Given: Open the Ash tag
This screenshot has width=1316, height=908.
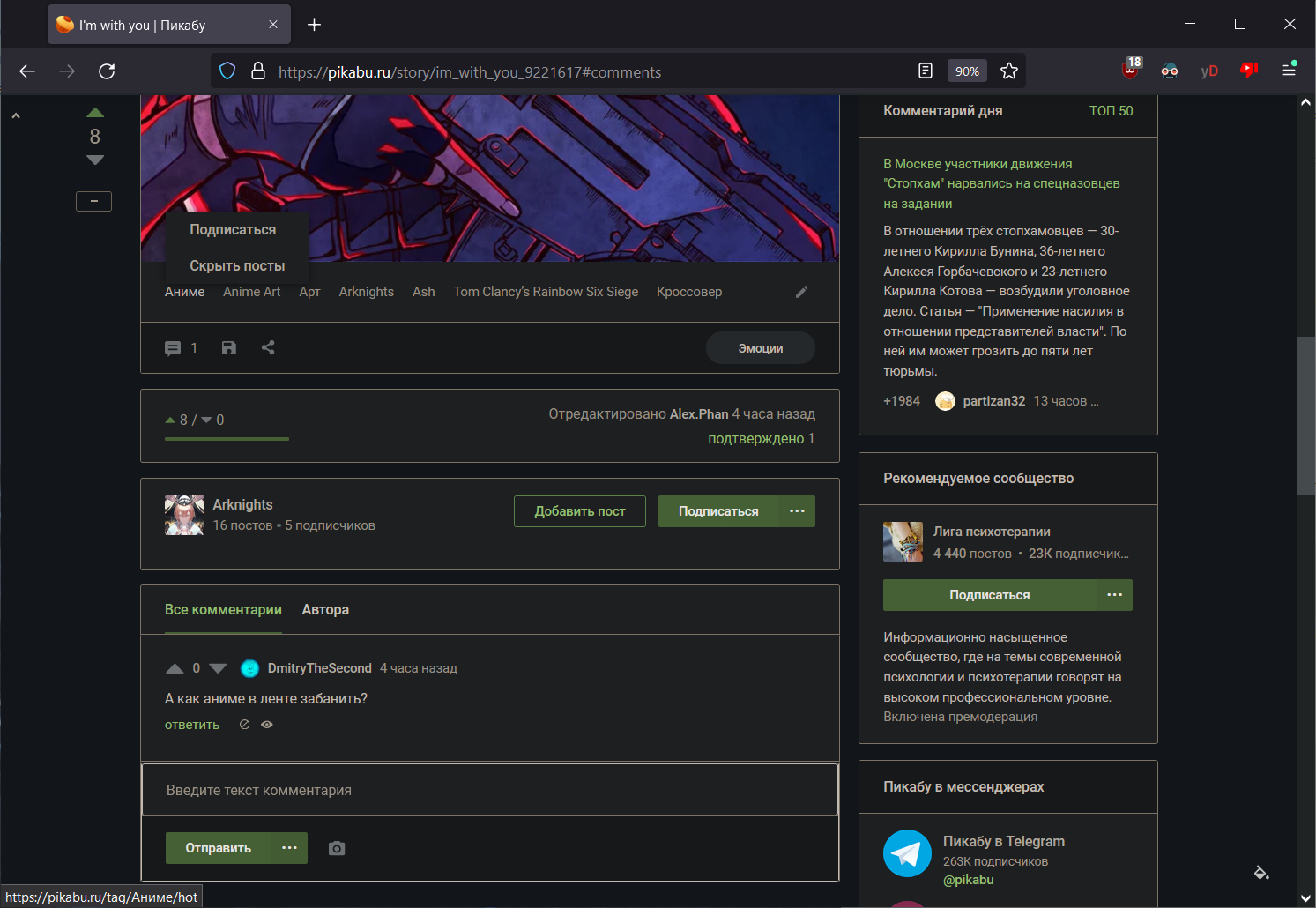Looking at the screenshot, I should [x=424, y=292].
